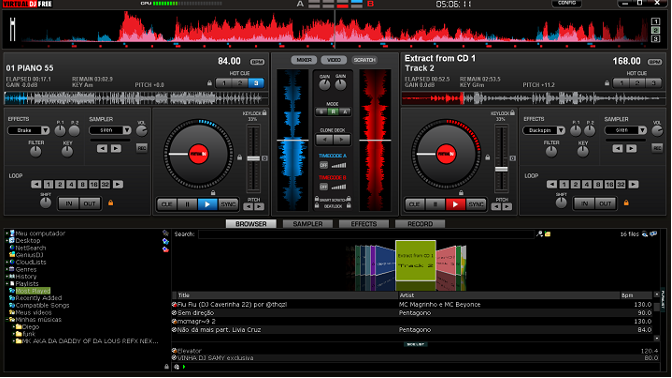Click the left deck filter knob

click(36, 151)
